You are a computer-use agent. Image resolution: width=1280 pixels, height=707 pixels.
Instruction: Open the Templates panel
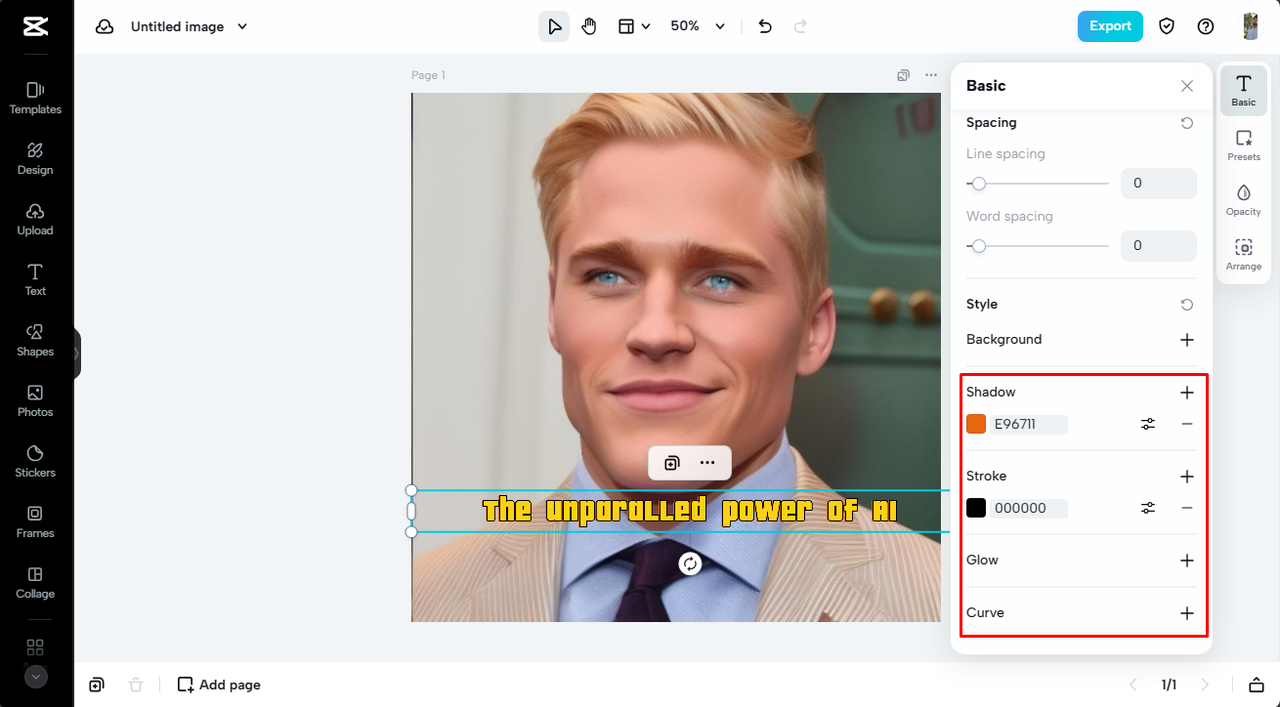pos(35,98)
